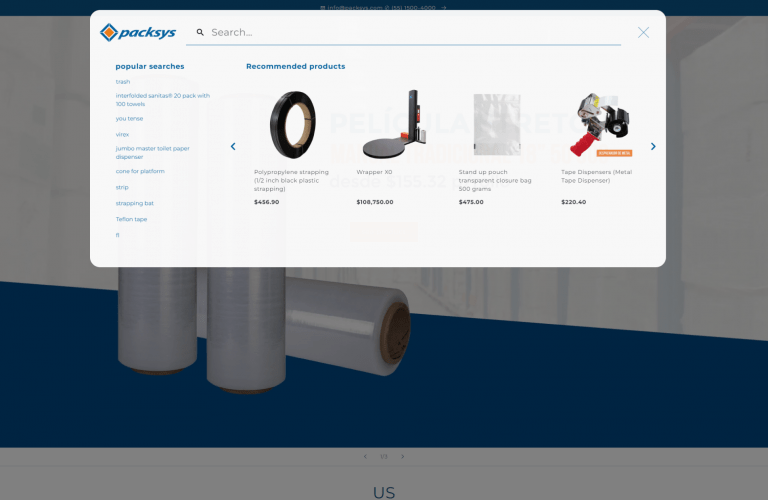Open 'Stand up pouch transparent closure bag' title
768x500 pixels.
click(495, 180)
